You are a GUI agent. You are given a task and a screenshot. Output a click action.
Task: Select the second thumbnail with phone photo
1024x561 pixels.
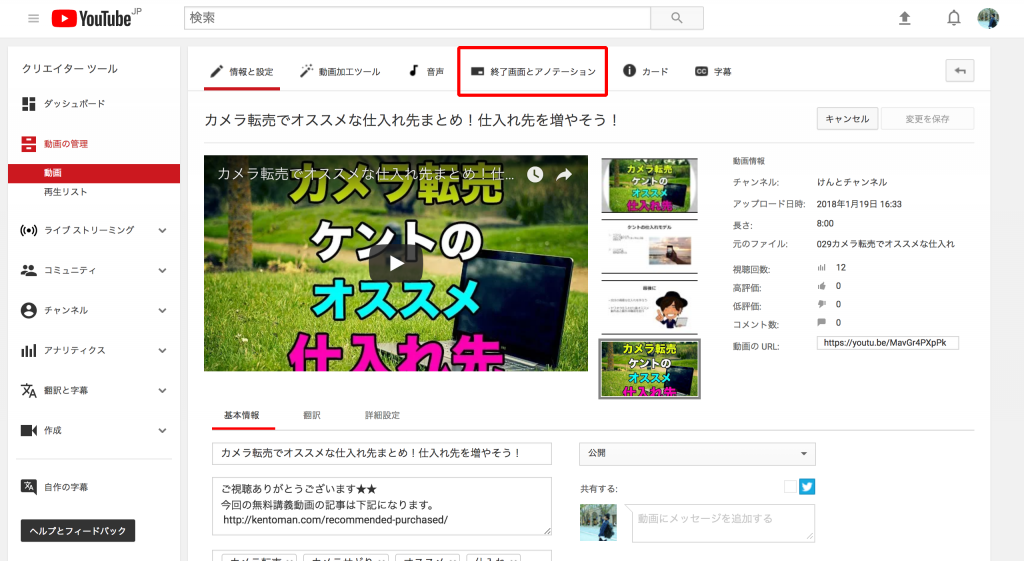tap(649, 246)
